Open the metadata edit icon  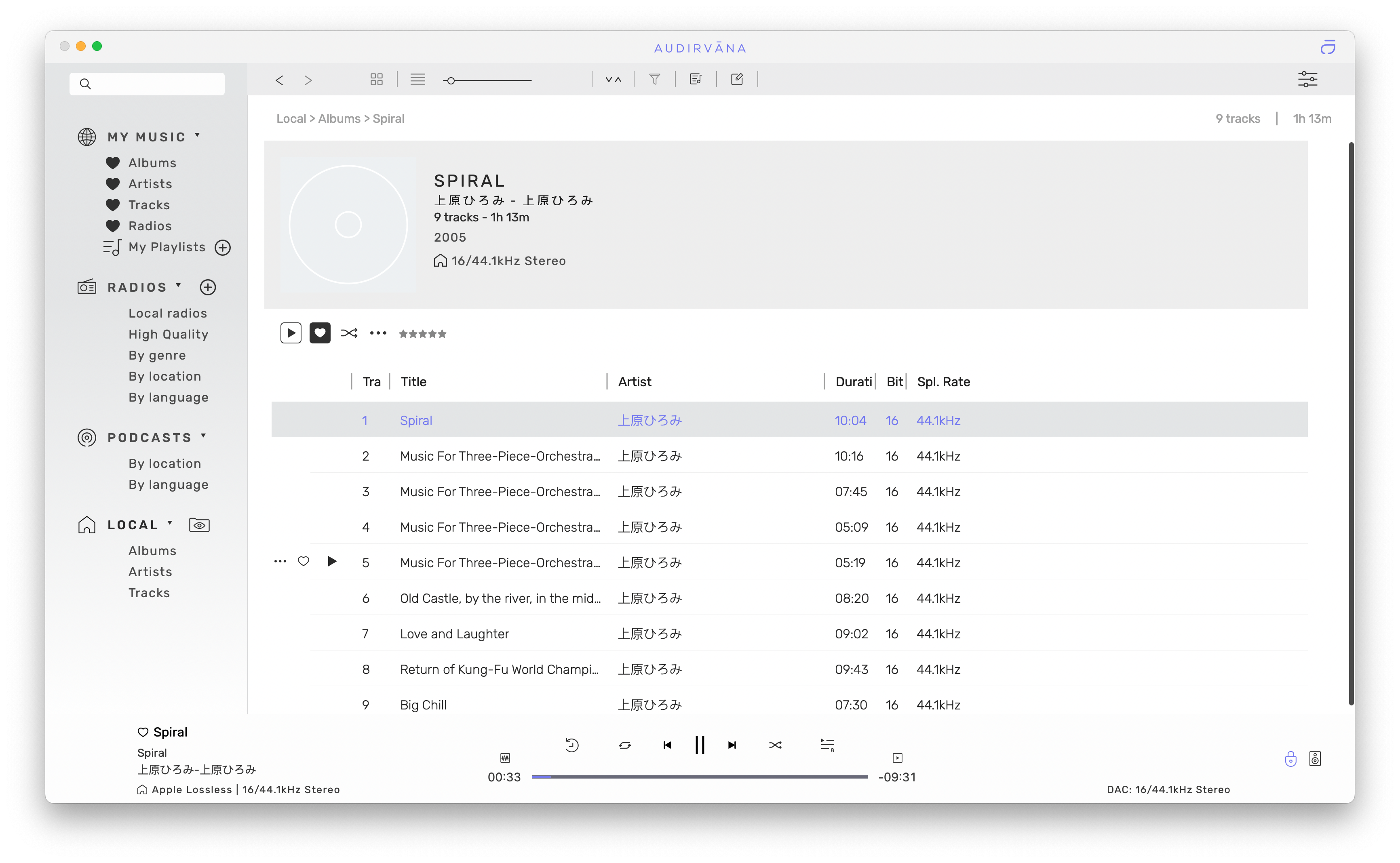(x=736, y=79)
